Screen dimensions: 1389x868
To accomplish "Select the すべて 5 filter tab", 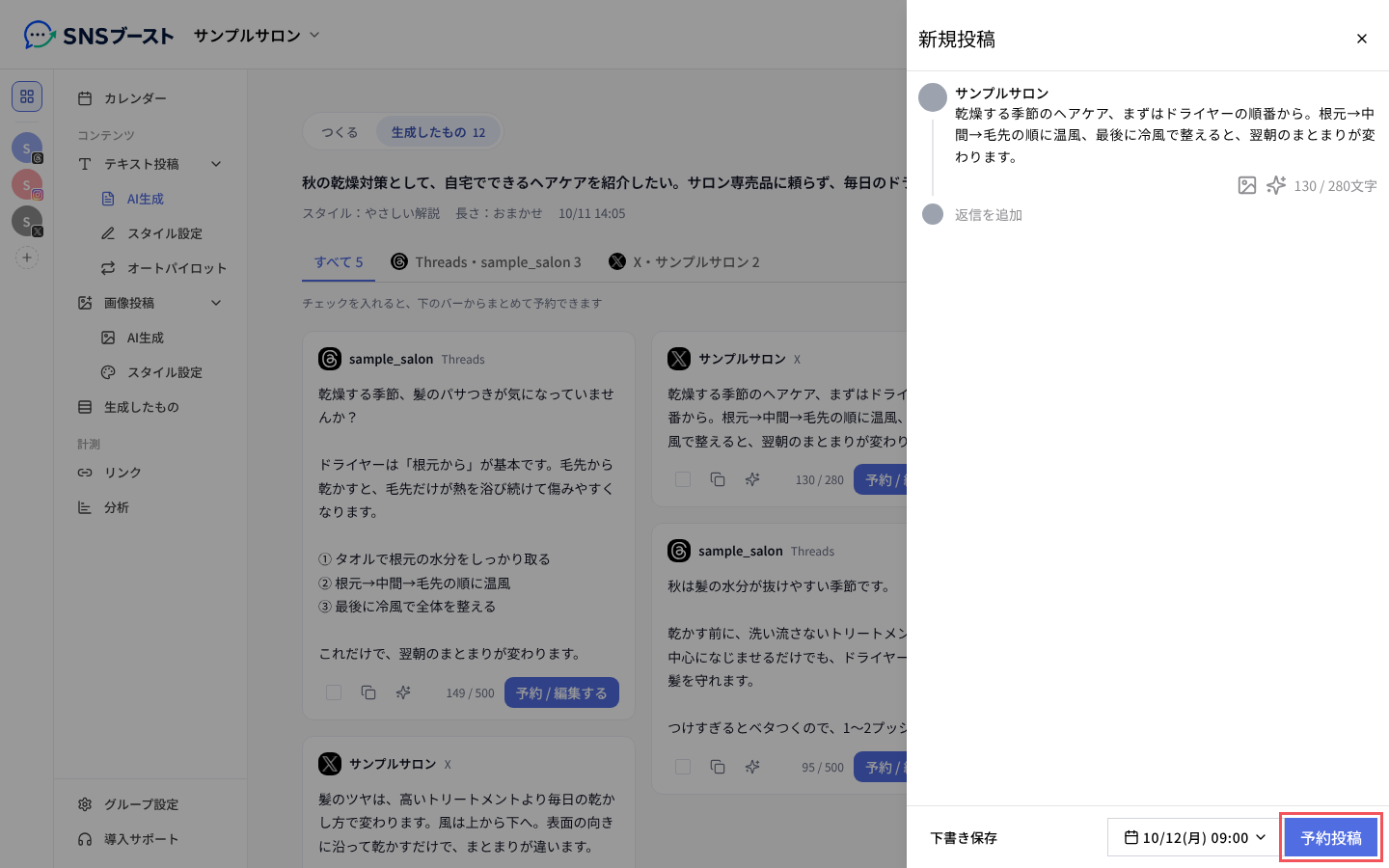I will [x=339, y=261].
